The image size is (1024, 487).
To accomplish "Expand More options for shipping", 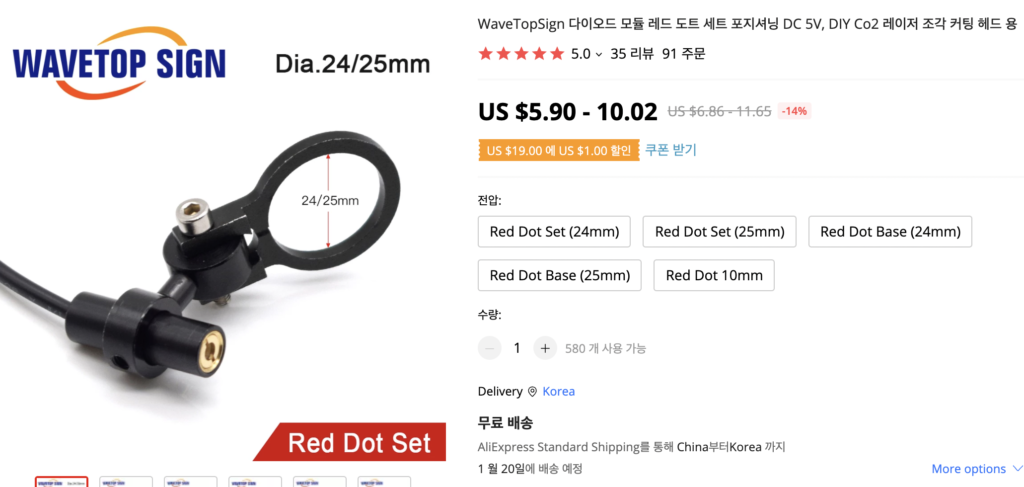I will [x=977, y=469].
